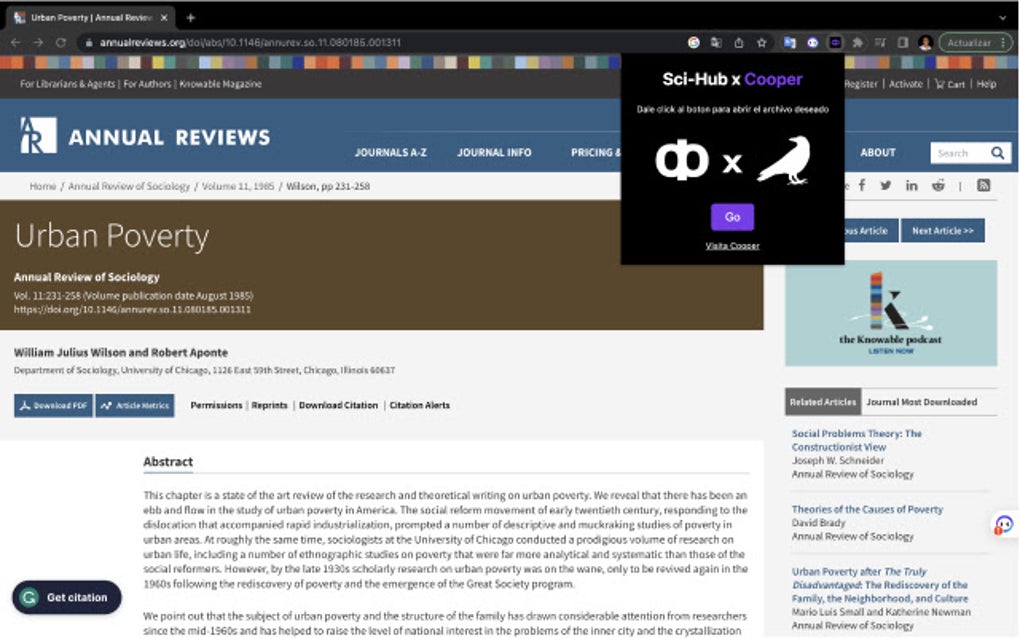The width and height of the screenshot is (1020, 638).
Task: Open the Reprints link
Action: (x=269, y=405)
